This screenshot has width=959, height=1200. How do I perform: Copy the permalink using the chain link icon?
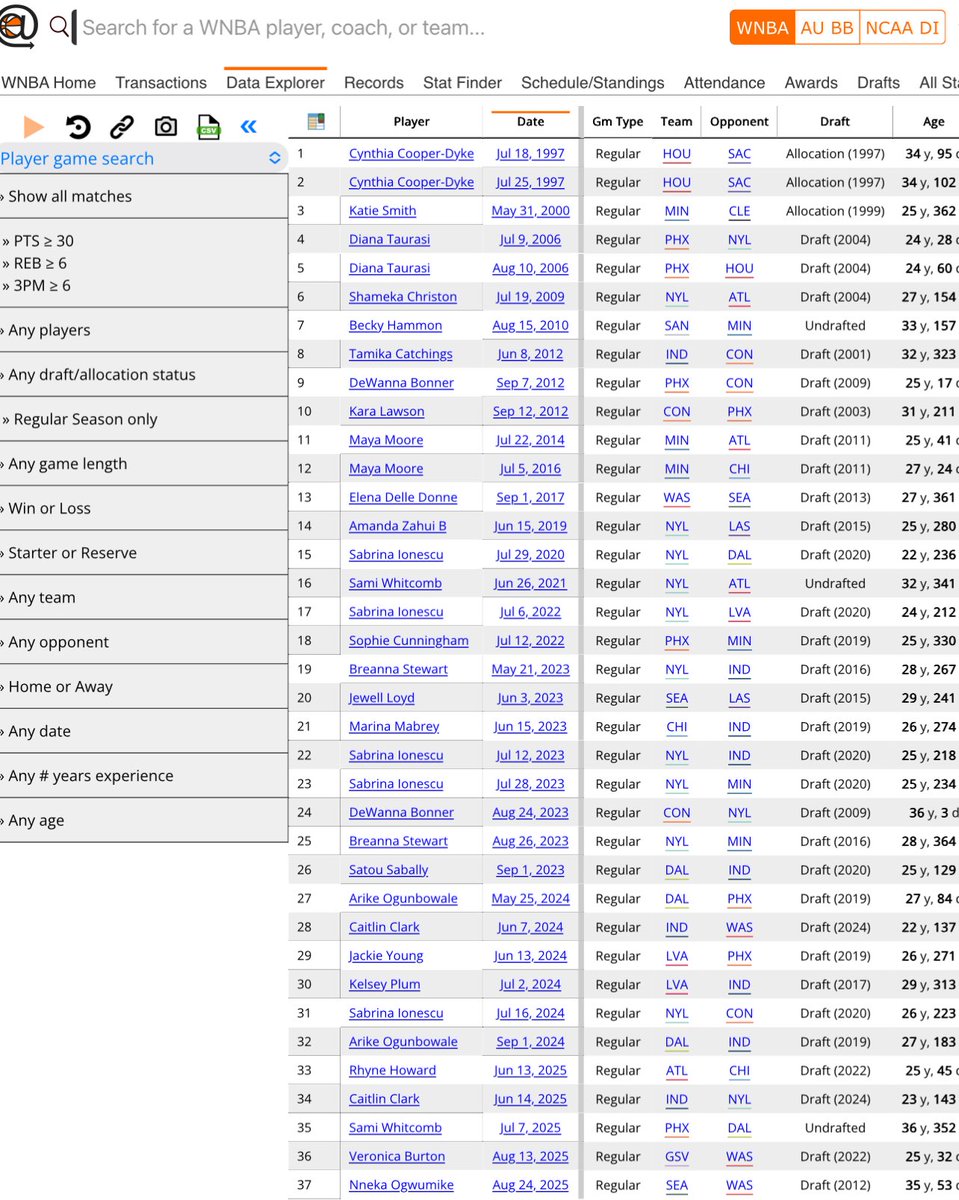(x=122, y=126)
